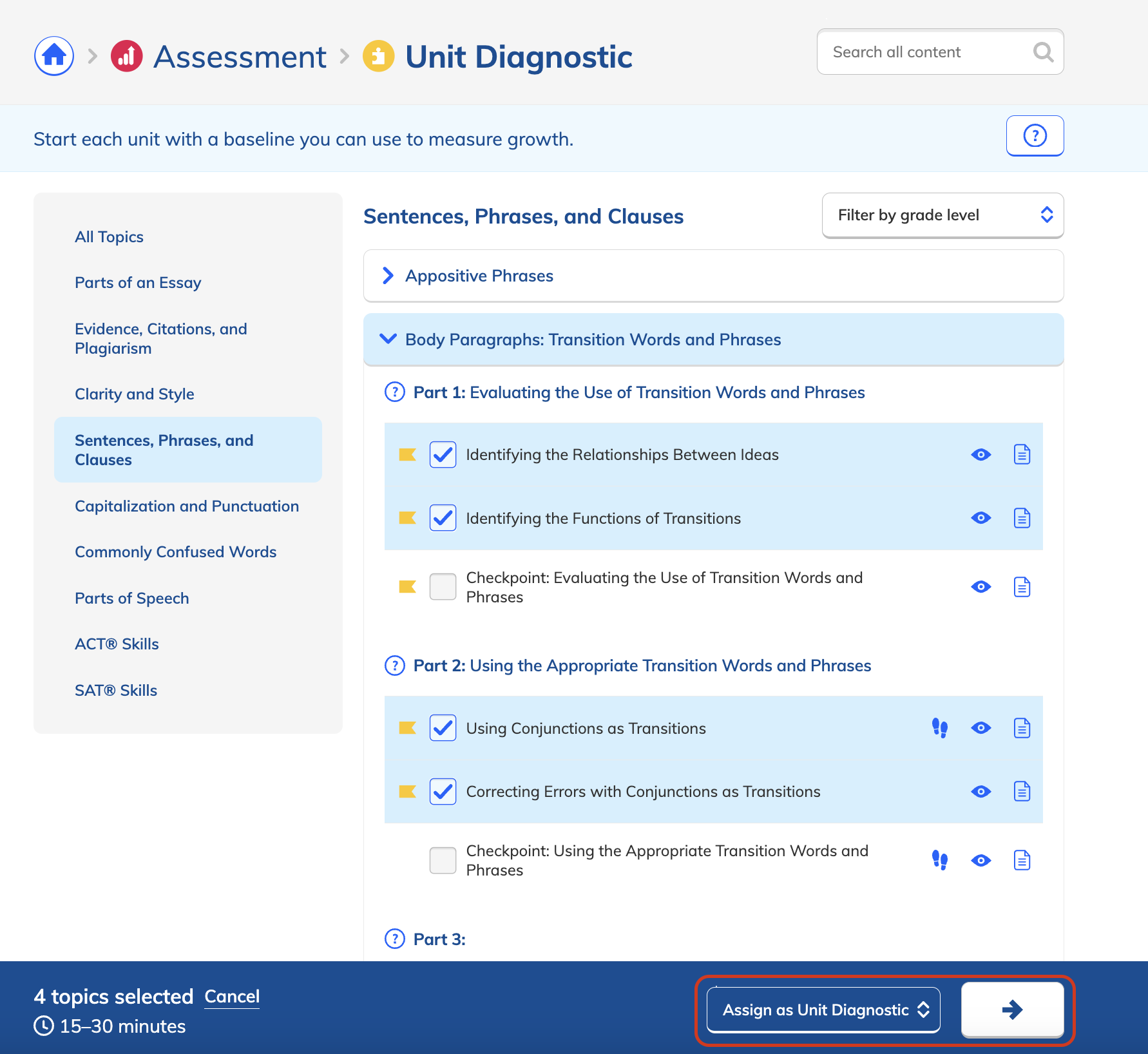The image size is (1148, 1054).
Task: Preview Using Conjunctions as Transitions via eye icon
Action: [x=981, y=728]
